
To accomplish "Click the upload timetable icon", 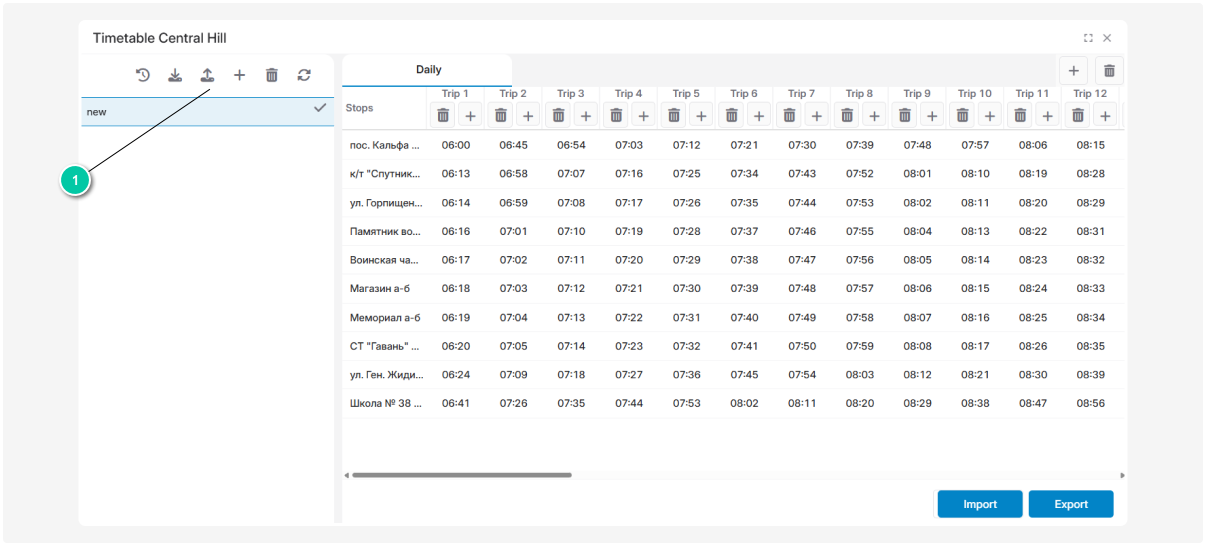I will [207, 75].
